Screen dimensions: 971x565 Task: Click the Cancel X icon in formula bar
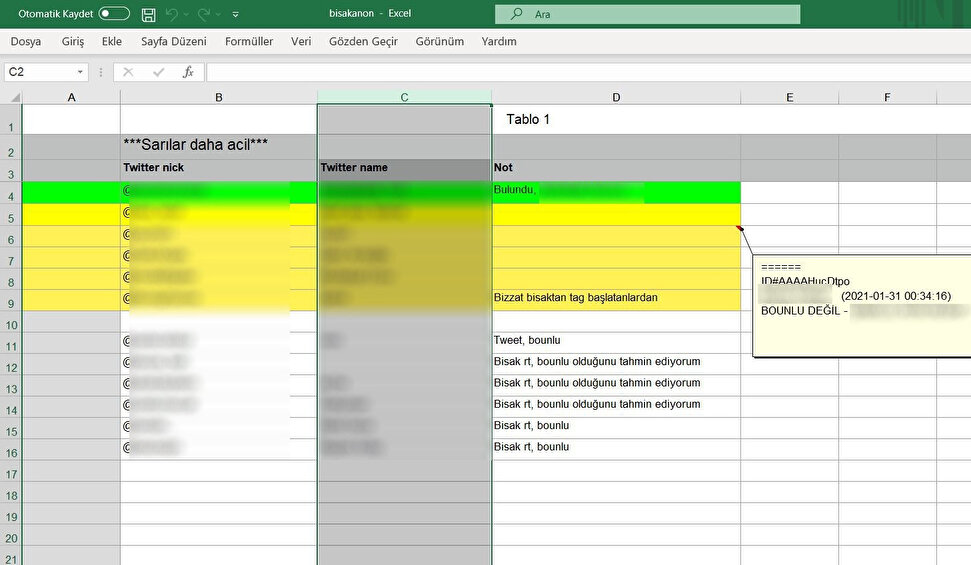[x=128, y=72]
